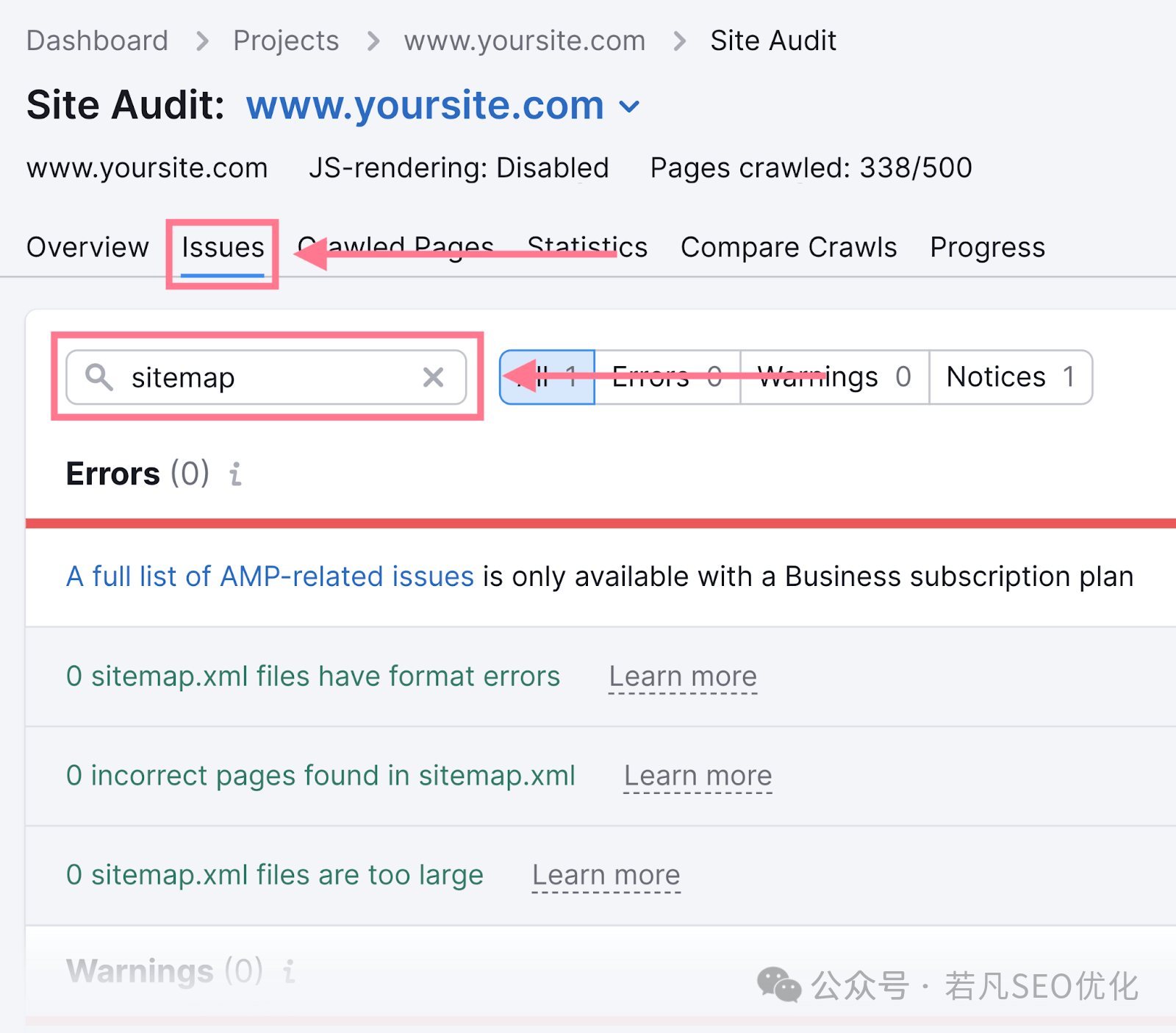Click Learn more for sitemap.xml format errors

(x=683, y=676)
